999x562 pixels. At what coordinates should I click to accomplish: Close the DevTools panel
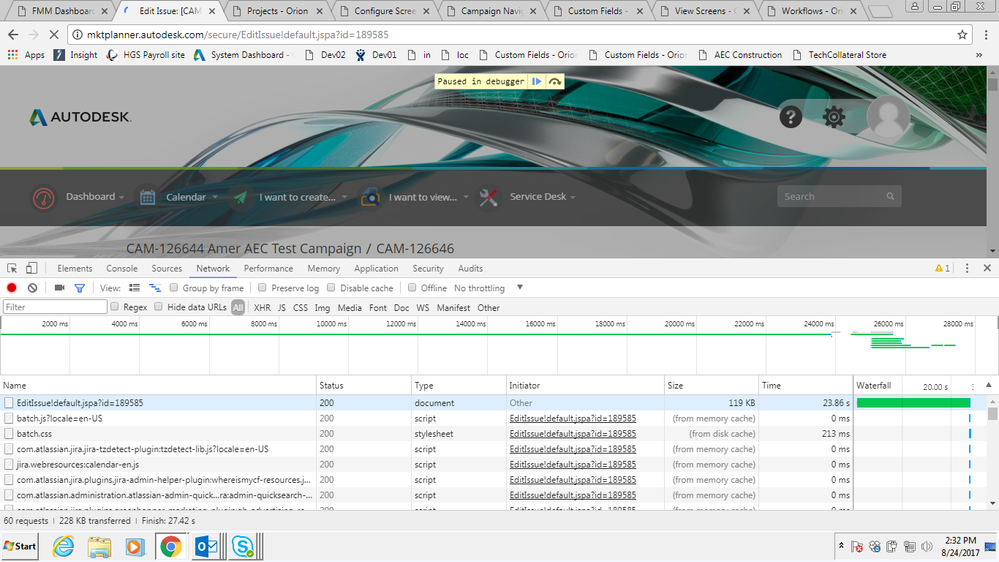point(987,268)
